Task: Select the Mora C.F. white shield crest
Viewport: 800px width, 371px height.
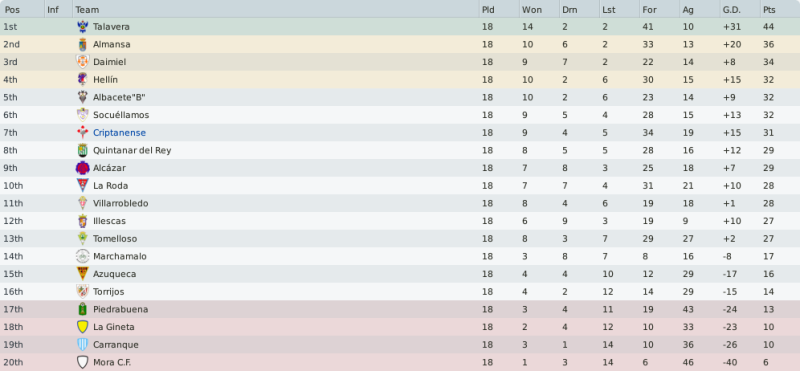Action: 82,362
